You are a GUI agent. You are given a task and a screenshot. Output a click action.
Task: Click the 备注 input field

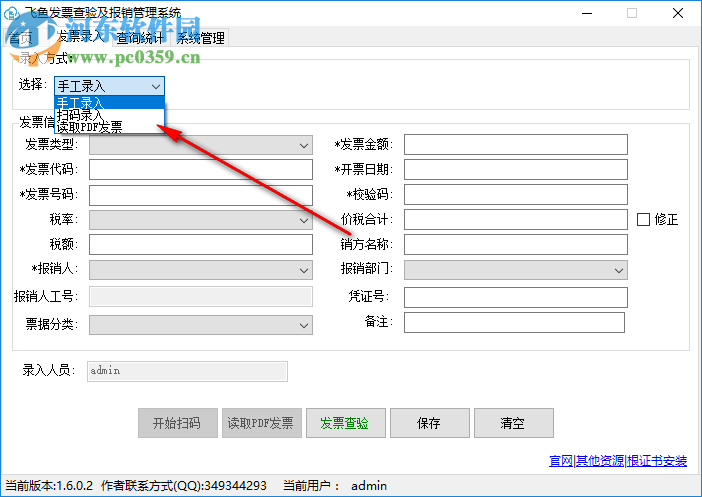pyautogui.click(x=514, y=322)
